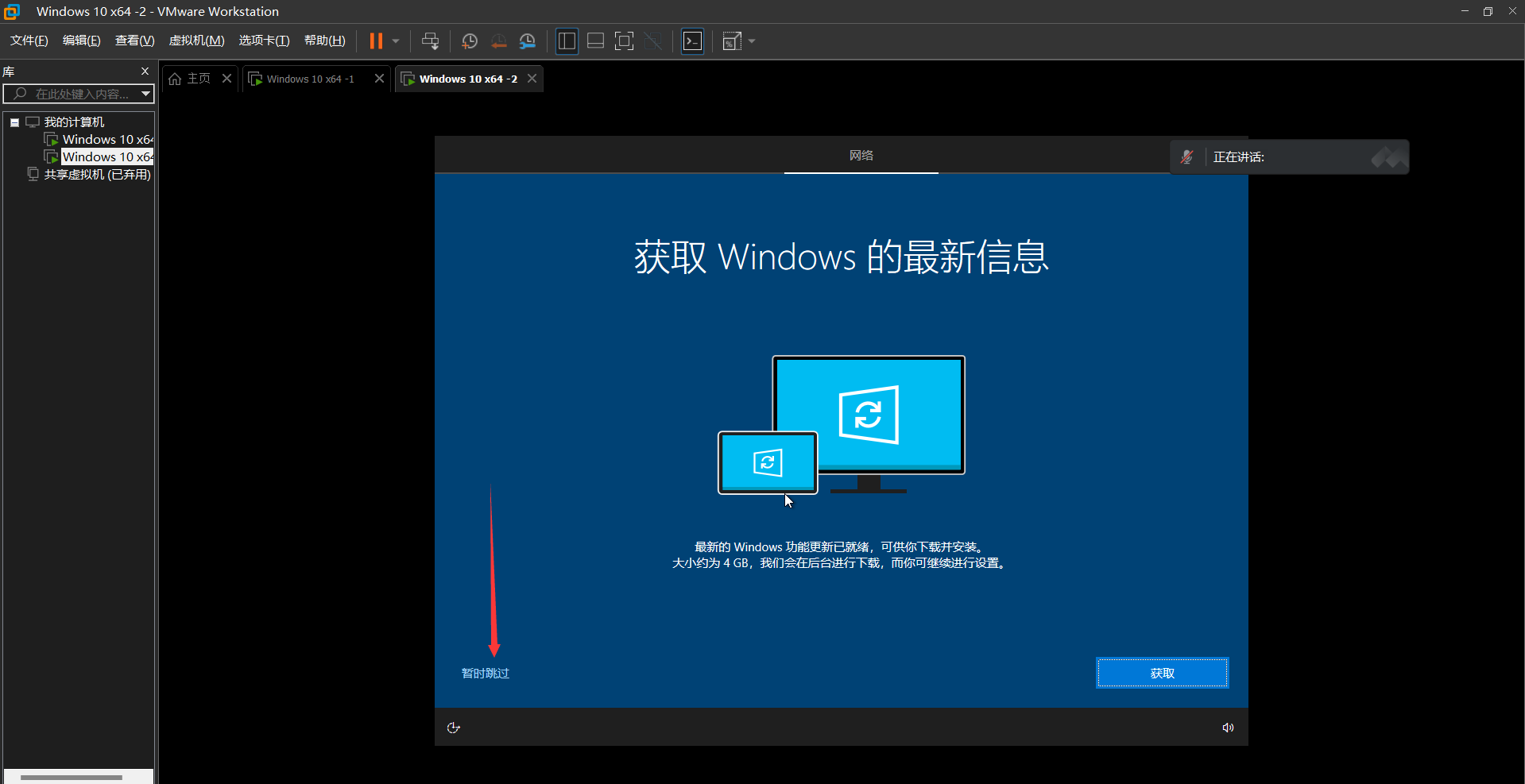
Task: Select the first Windows 10 x64 VM entry
Action: coord(108,139)
